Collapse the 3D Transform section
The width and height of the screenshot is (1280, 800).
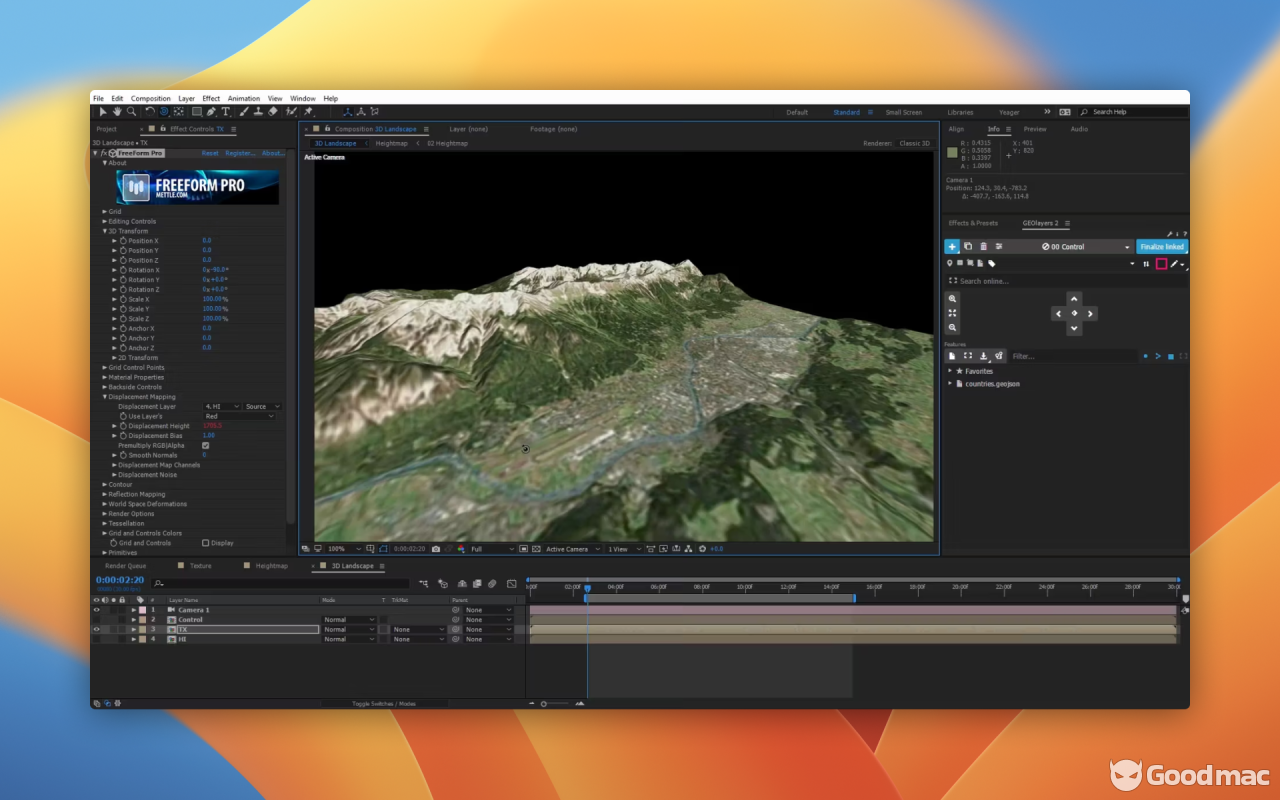[x=105, y=231]
